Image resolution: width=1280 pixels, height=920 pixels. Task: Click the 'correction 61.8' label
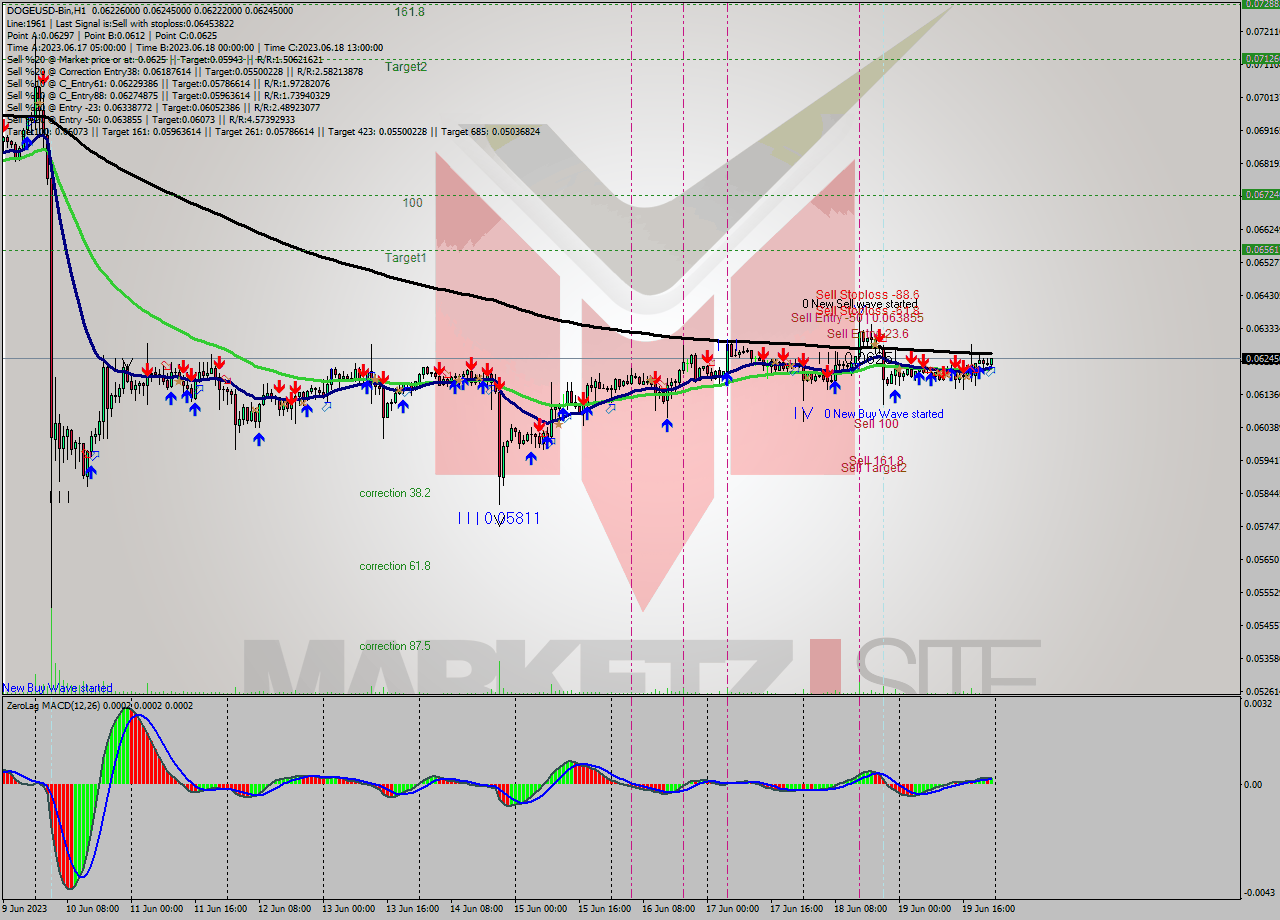(395, 566)
